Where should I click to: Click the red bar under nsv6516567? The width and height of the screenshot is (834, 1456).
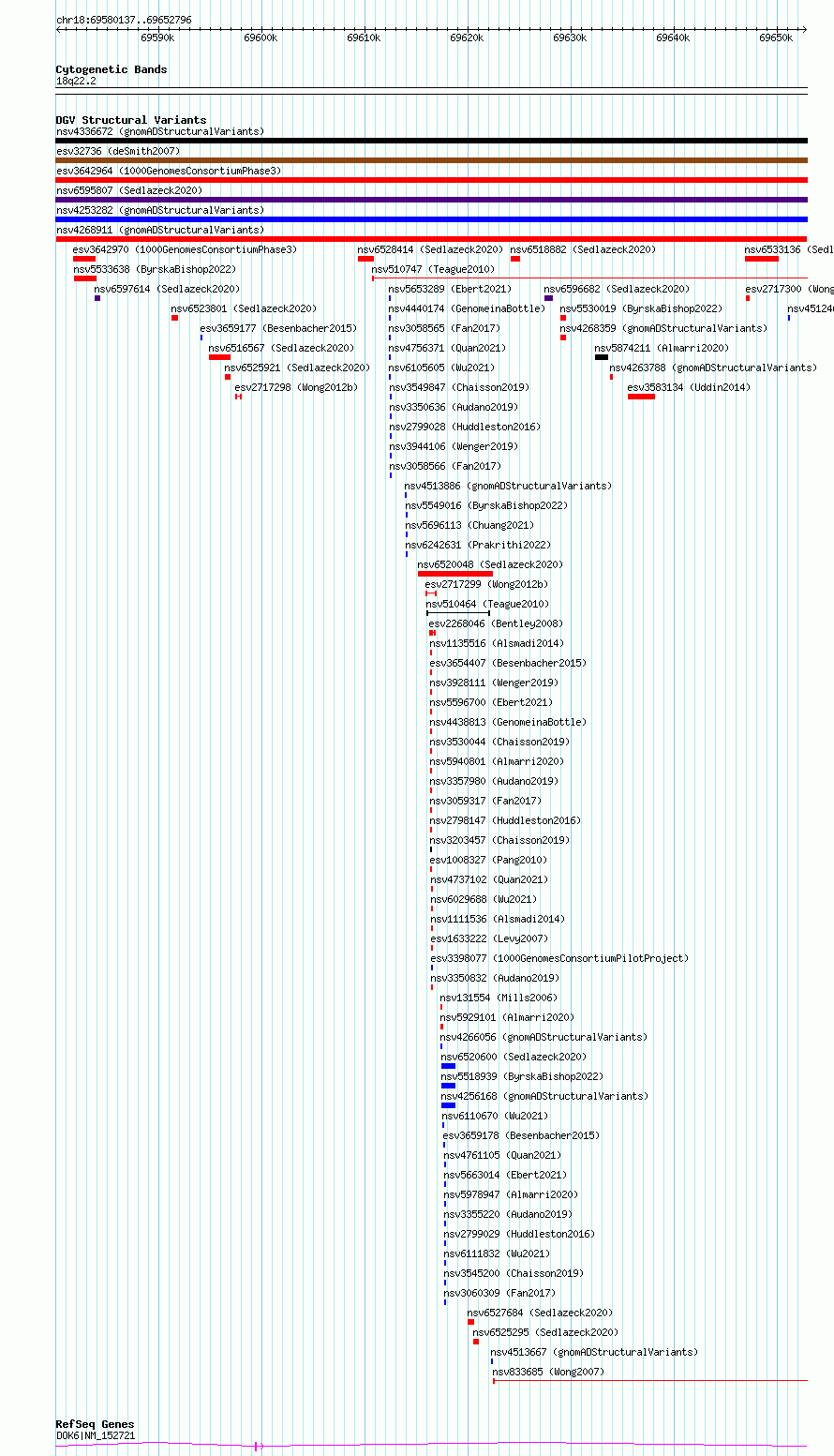click(219, 357)
